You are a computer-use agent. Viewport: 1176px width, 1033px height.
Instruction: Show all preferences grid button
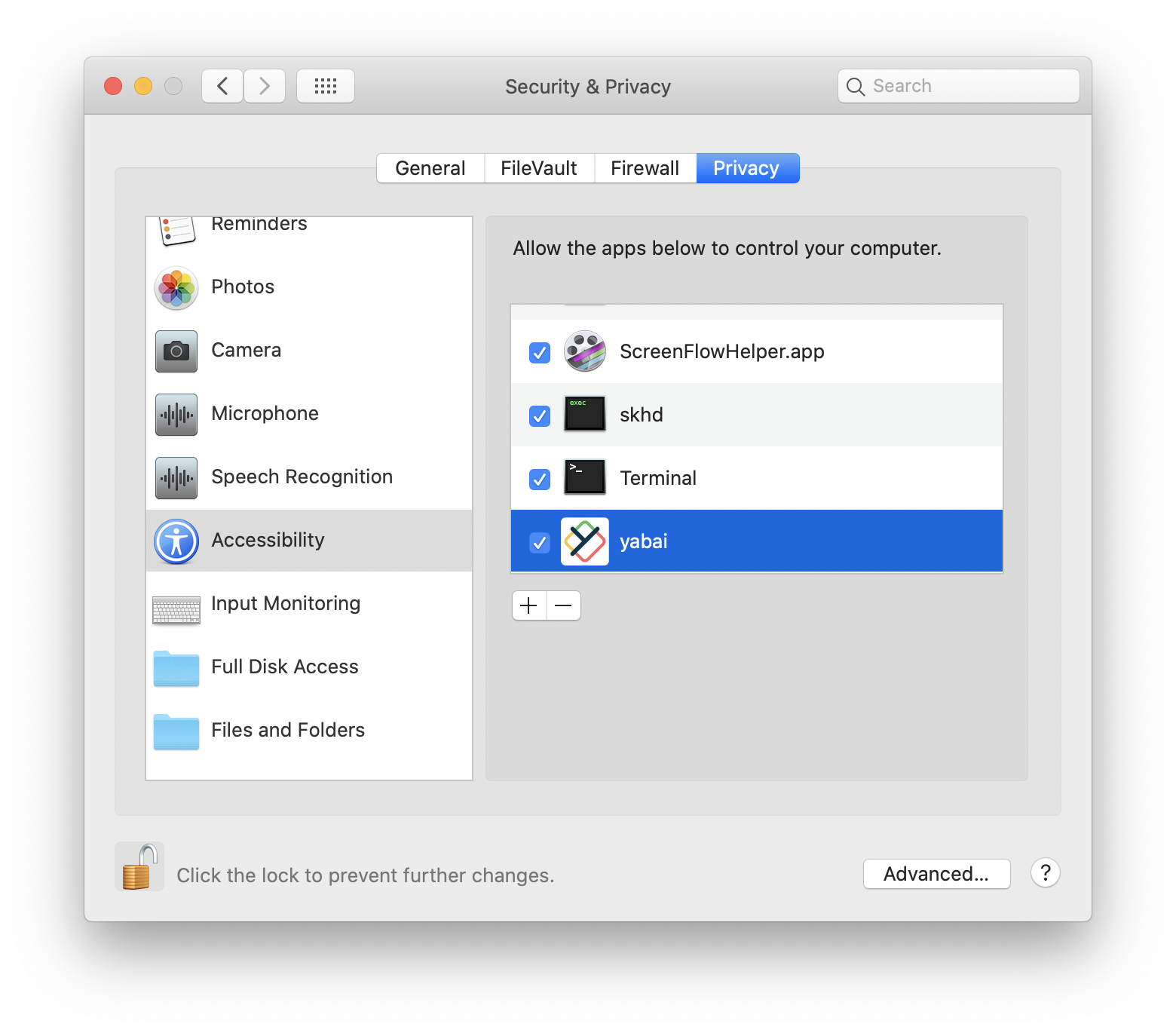[x=326, y=86]
